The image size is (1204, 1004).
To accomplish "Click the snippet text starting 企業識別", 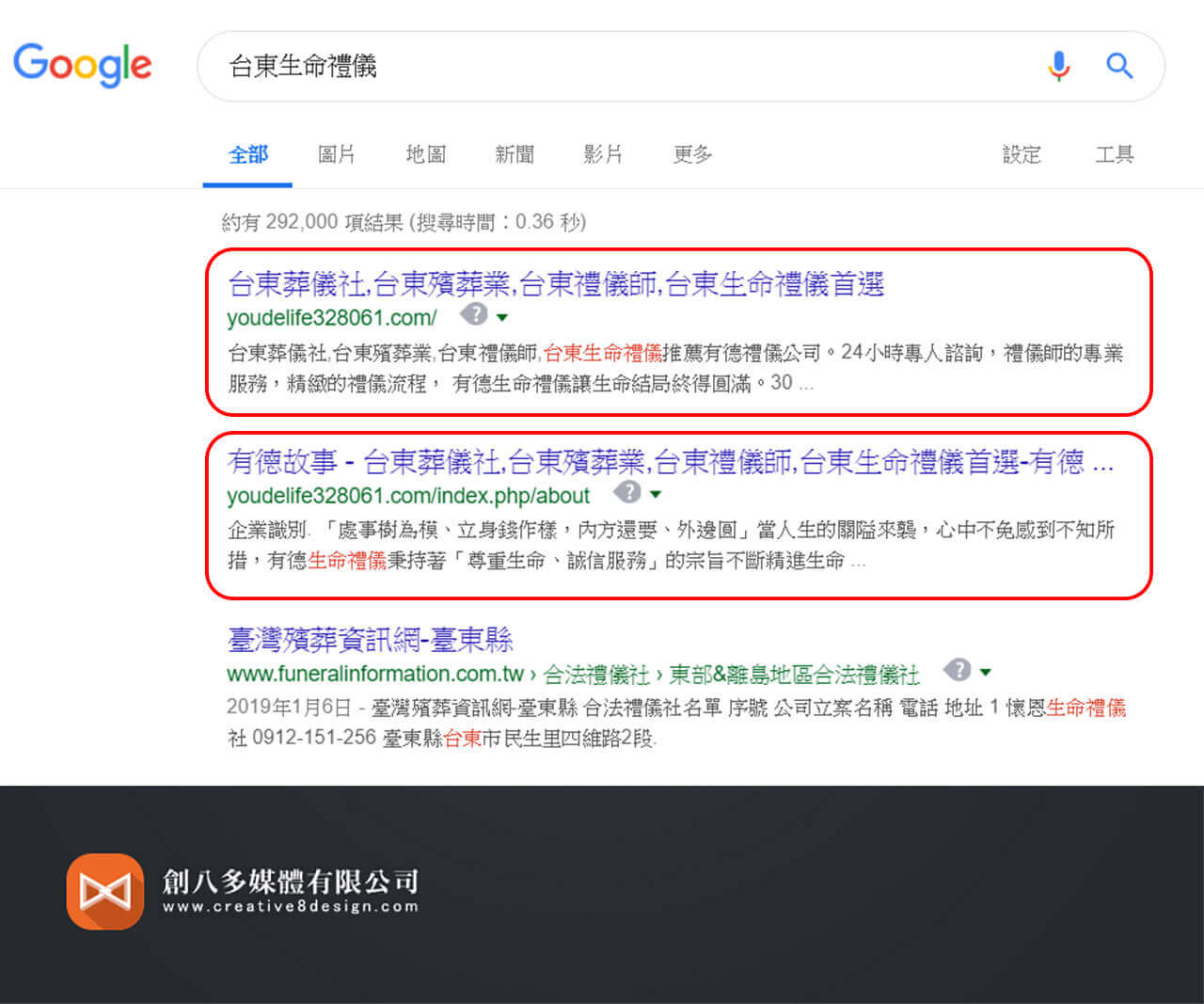I will point(672,545).
